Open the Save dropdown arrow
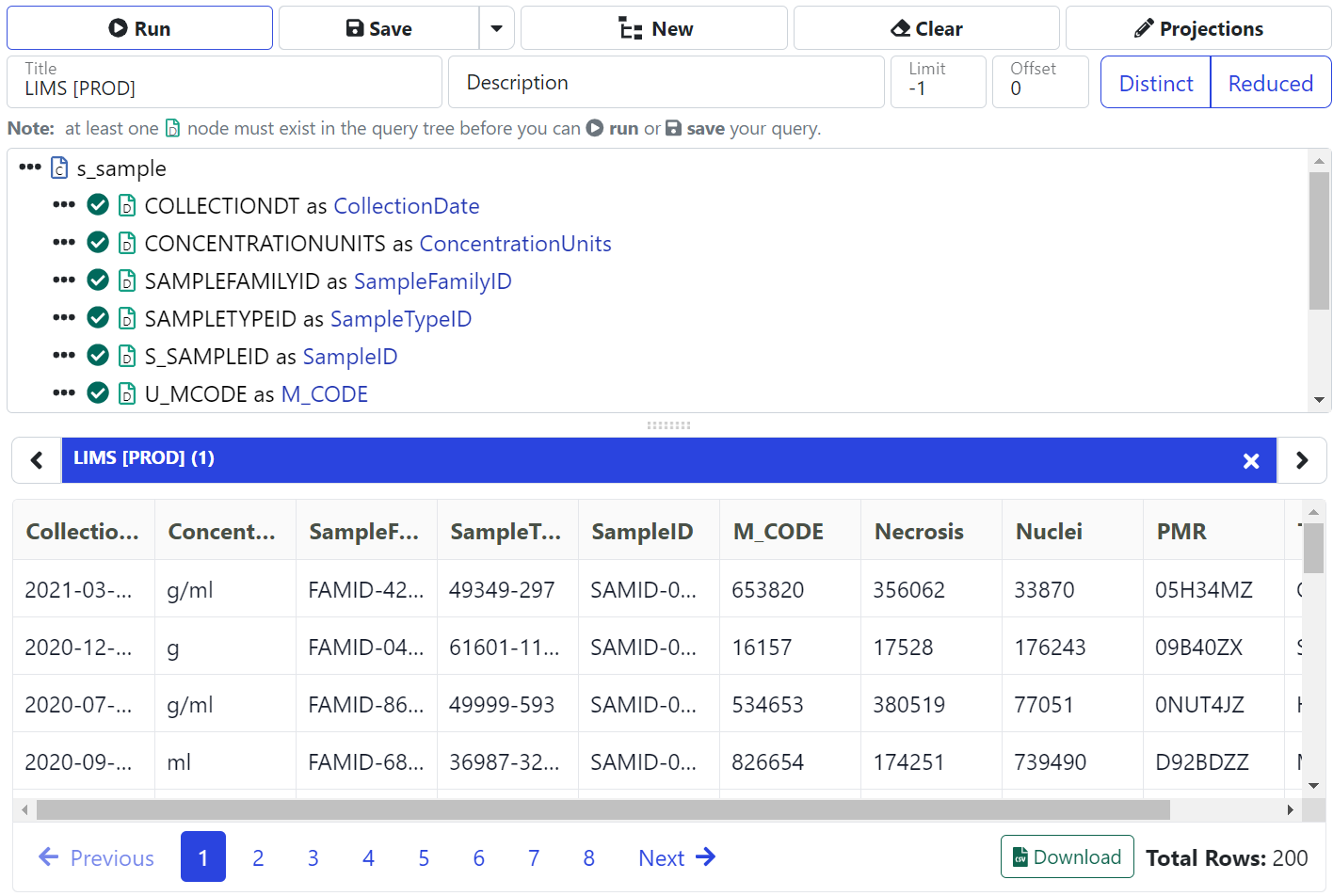 (496, 28)
